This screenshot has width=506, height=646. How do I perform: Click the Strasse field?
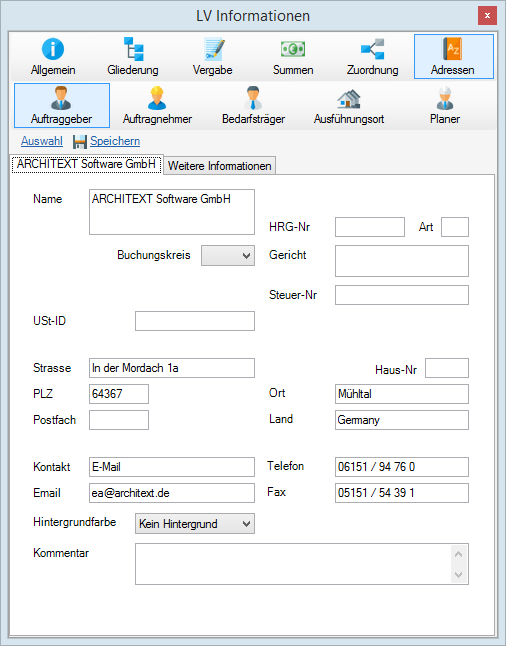(172, 368)
